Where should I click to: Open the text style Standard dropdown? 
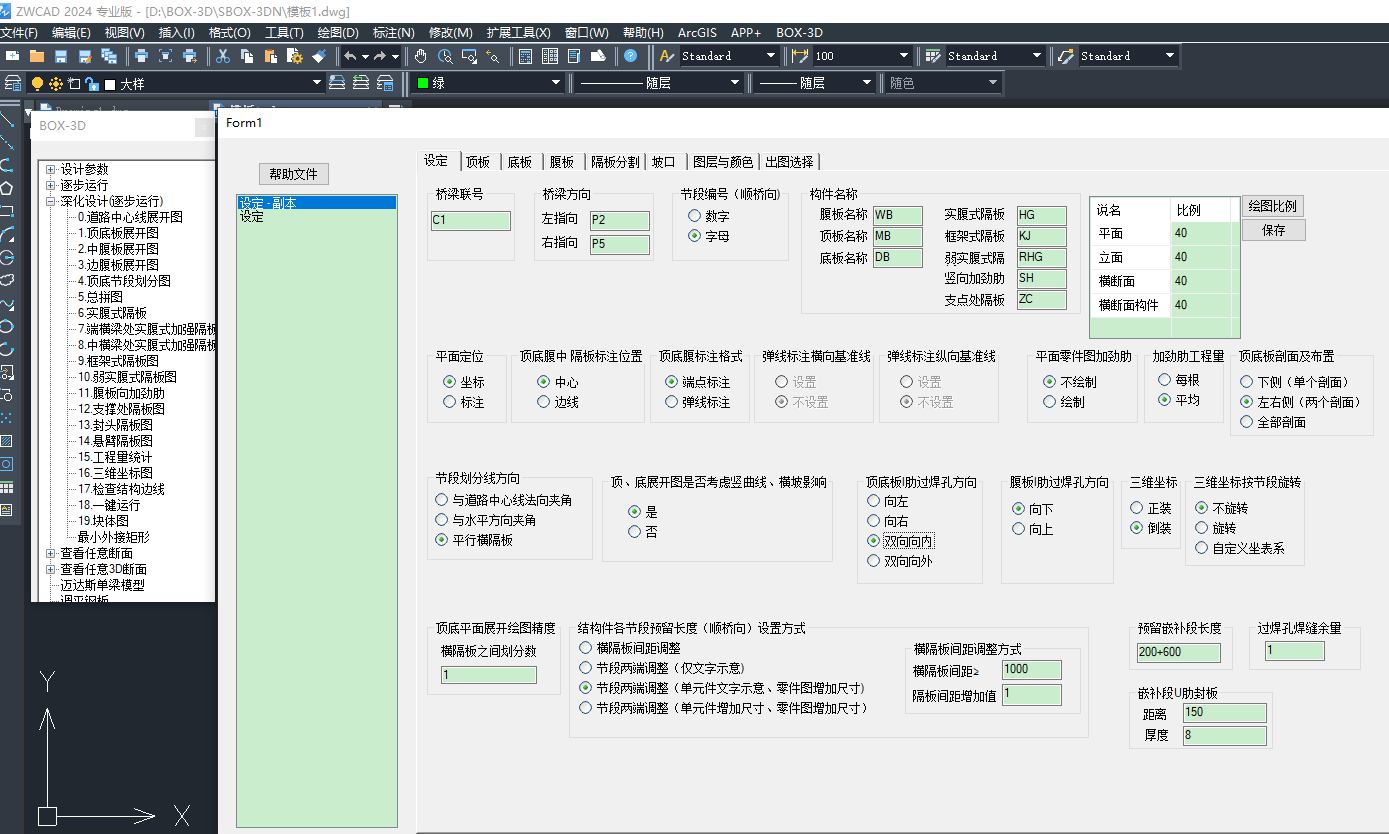[x=771, y=56]
